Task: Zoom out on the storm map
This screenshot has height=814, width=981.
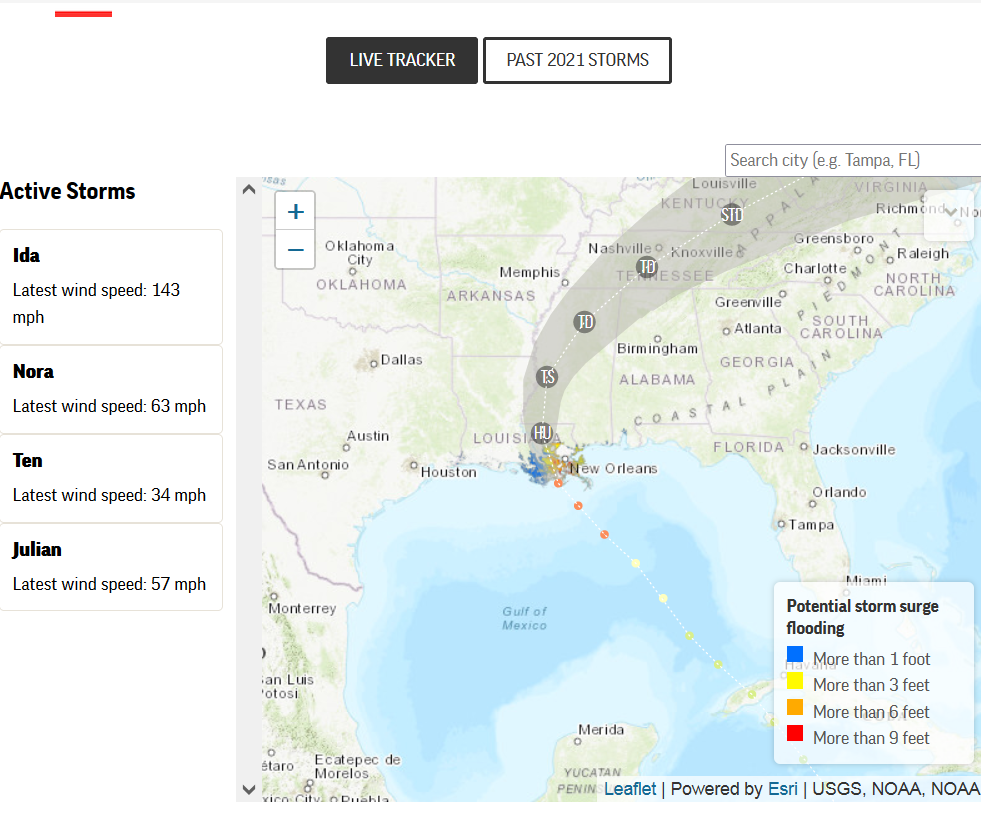Action: click(x=295, y=249)
